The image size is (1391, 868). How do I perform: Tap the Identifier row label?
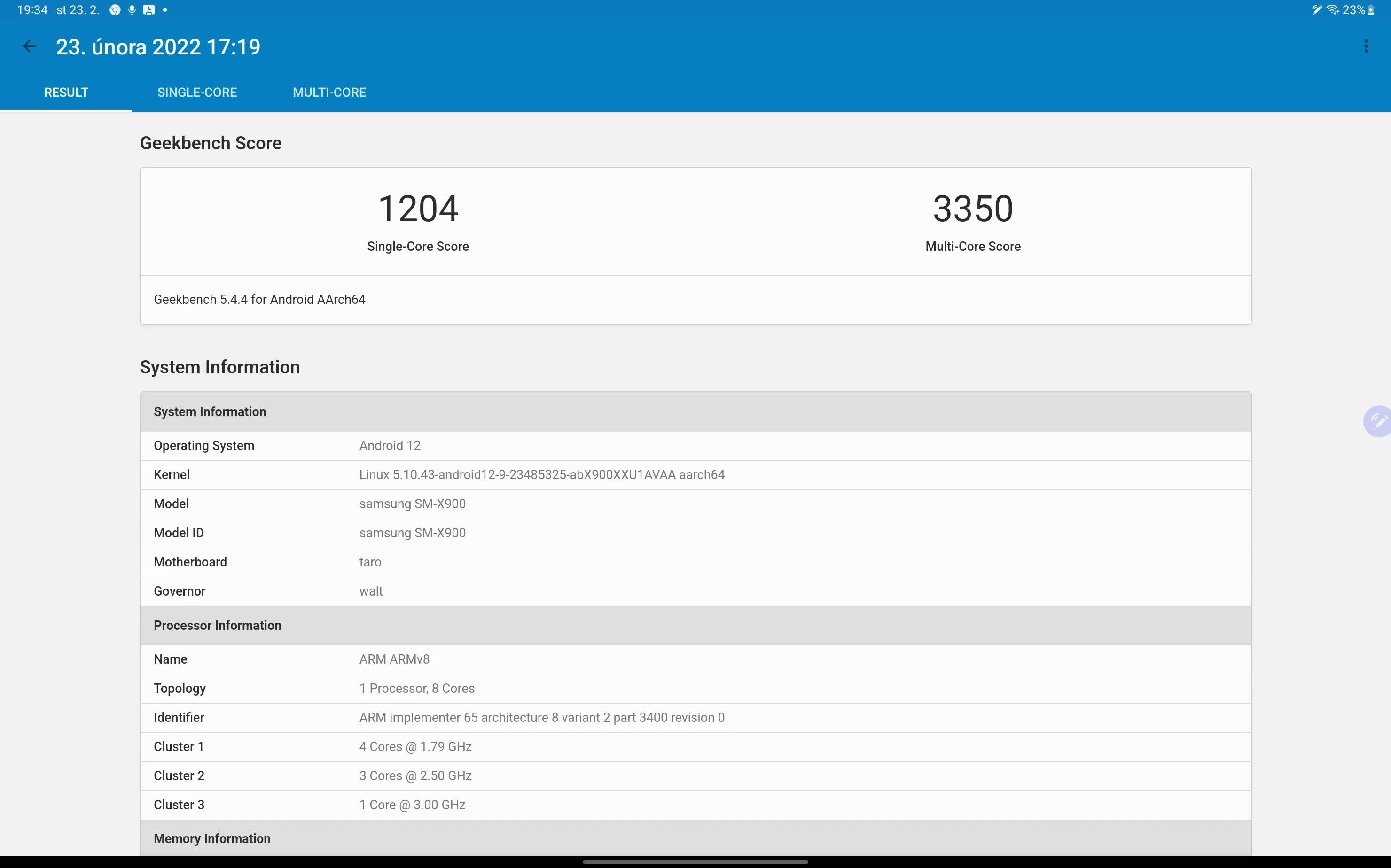(179, 718)
